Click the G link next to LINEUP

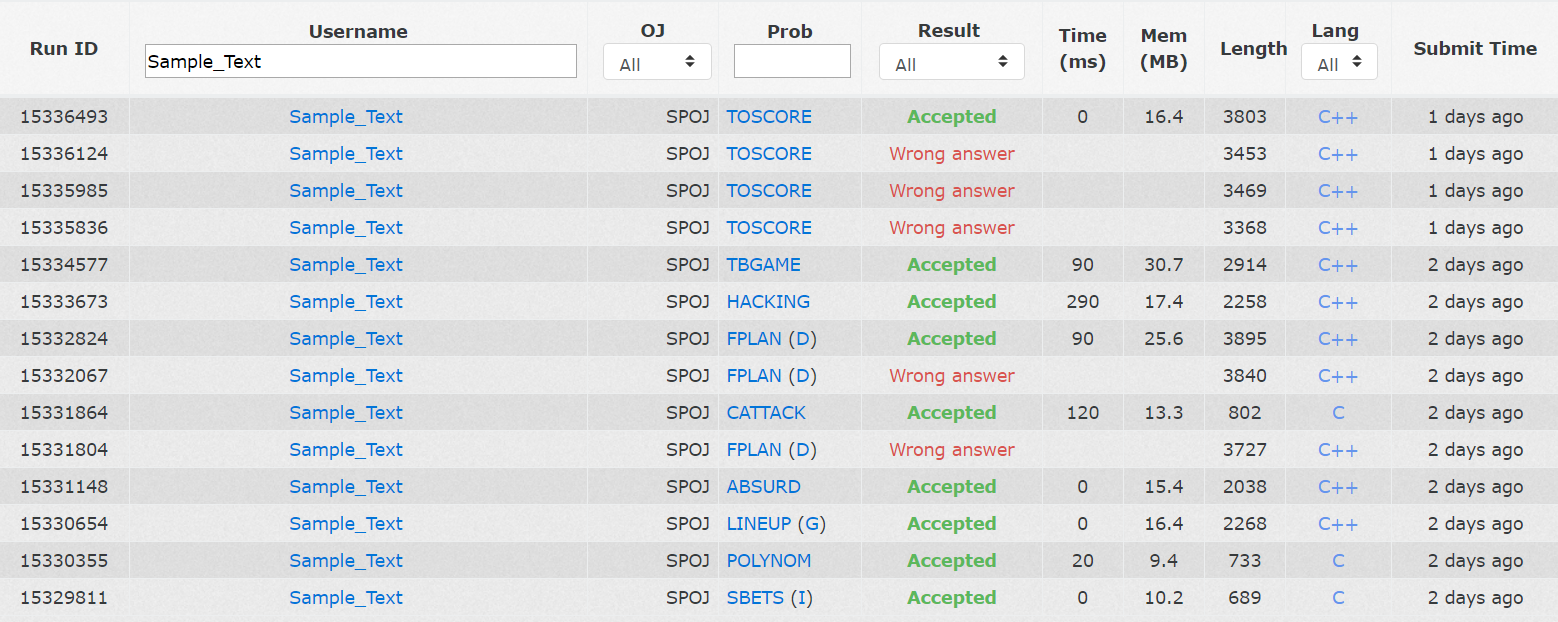[x=811, y=524]
